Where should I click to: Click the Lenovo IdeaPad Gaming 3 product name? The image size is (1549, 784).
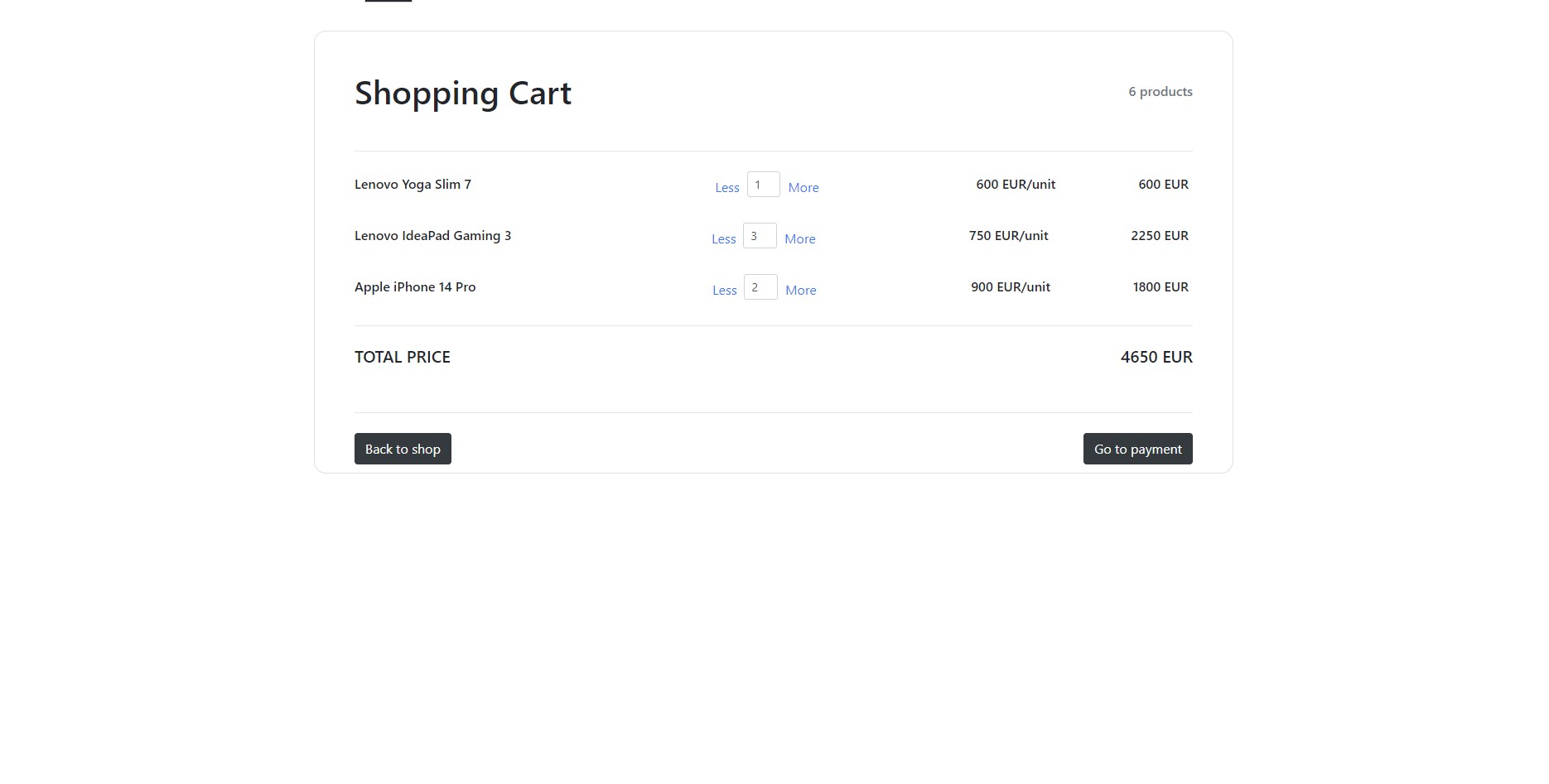(x=432, y=235)
